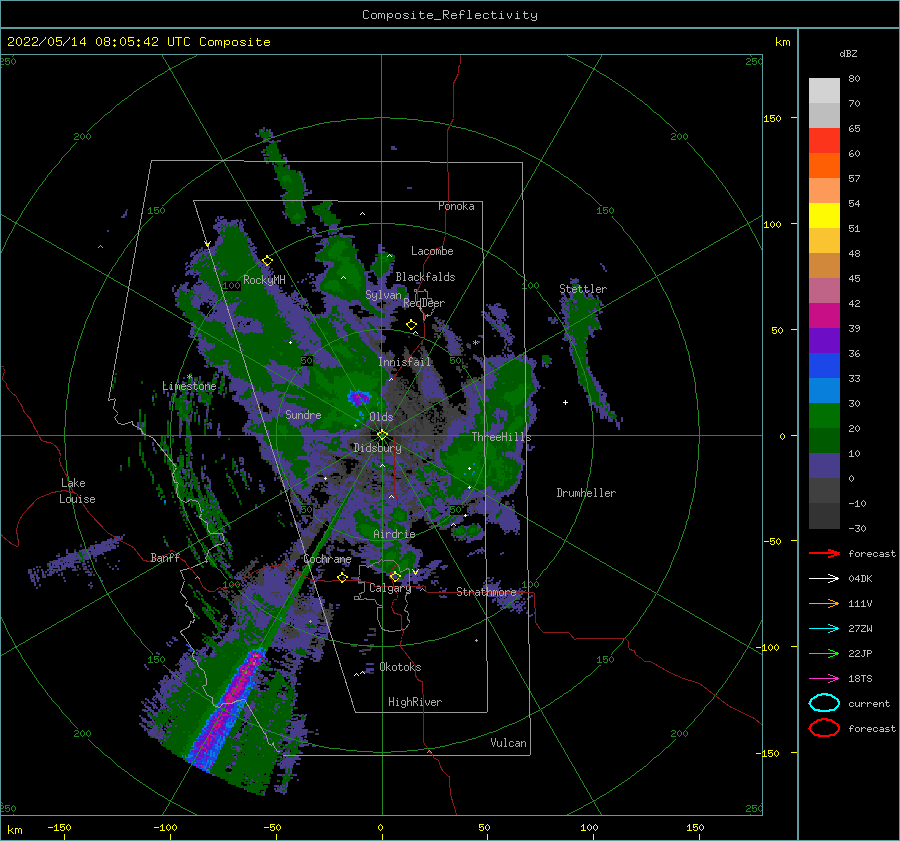The width and height of the screenshot is (900, 841).
Task: Click the HighRiver label
Action: pos(415,702)
